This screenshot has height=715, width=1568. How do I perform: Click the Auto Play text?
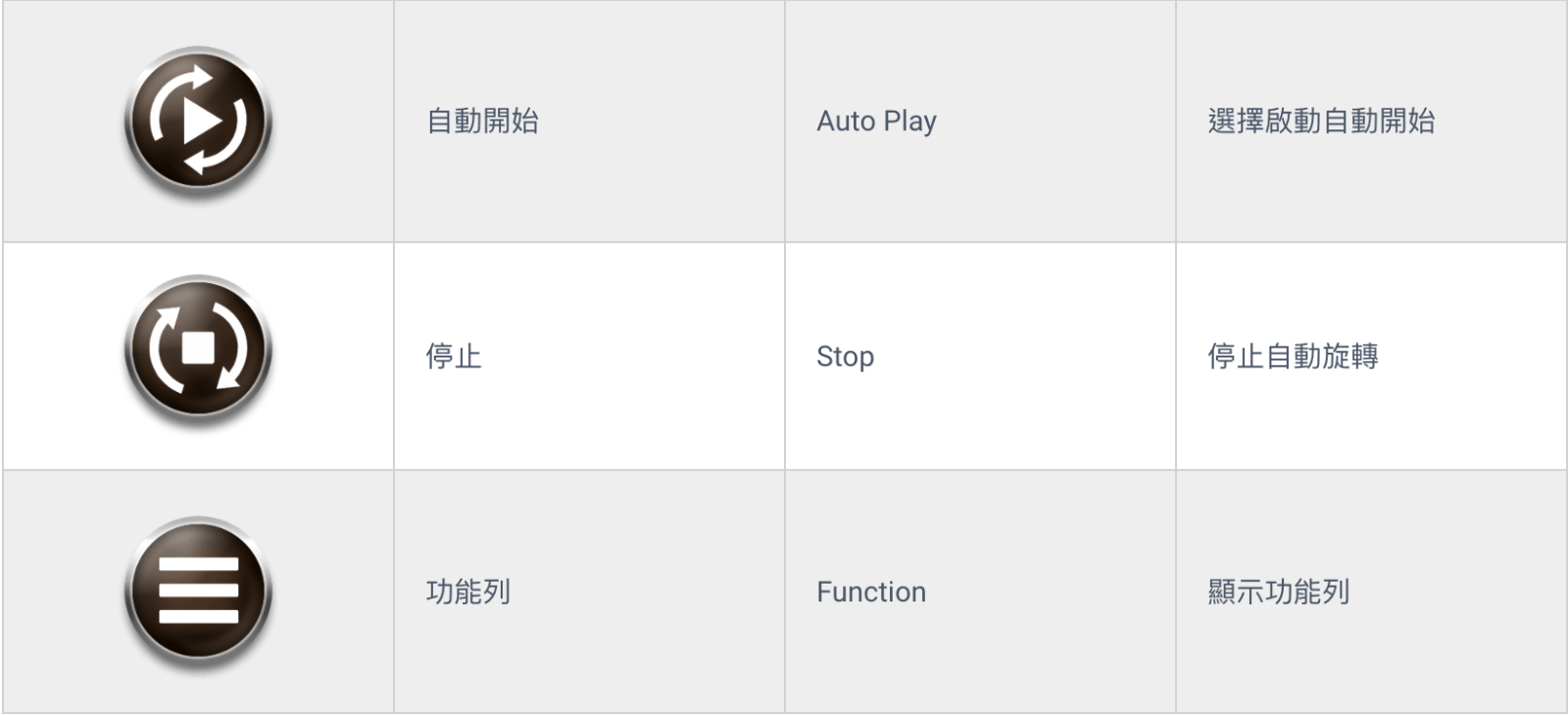pos(876,121)
